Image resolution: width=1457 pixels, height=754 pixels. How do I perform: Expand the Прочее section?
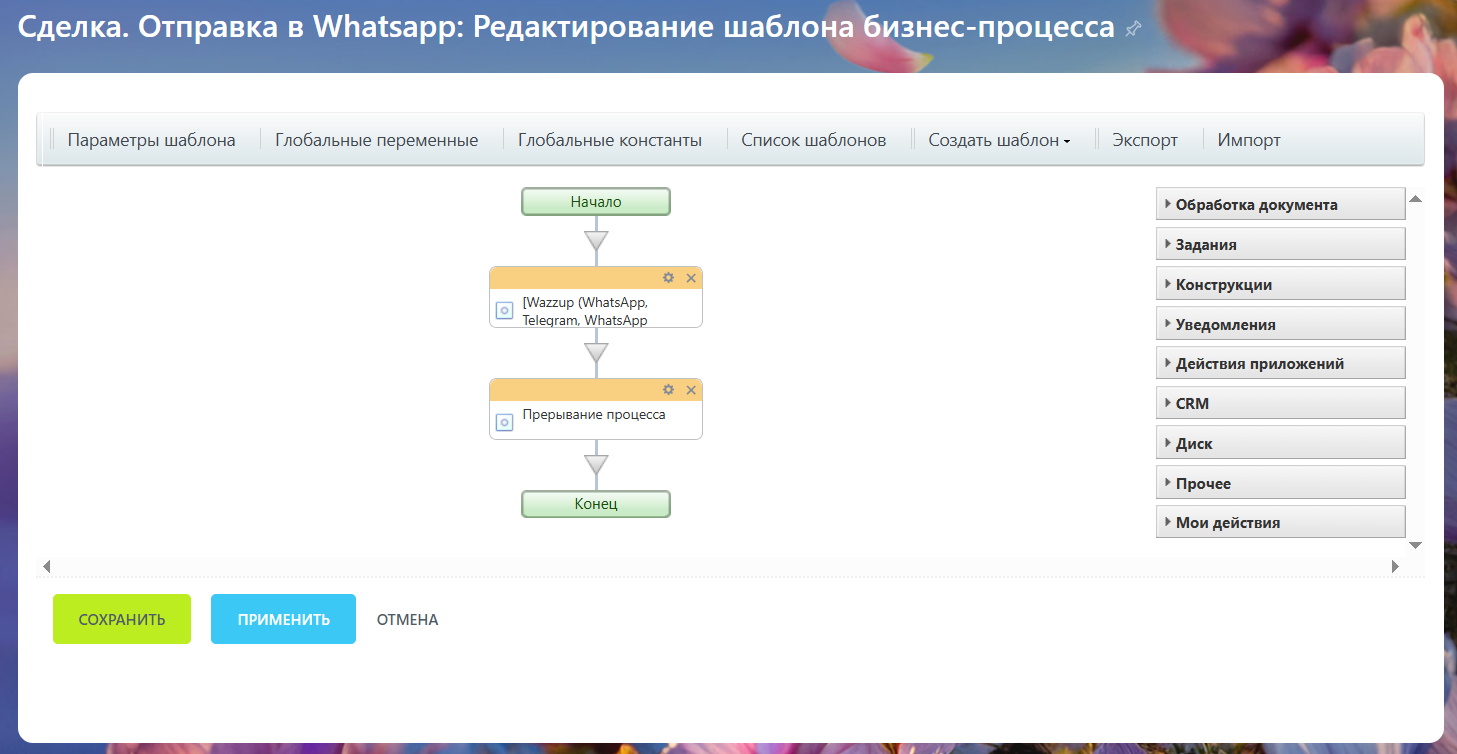click(1281, 483)
